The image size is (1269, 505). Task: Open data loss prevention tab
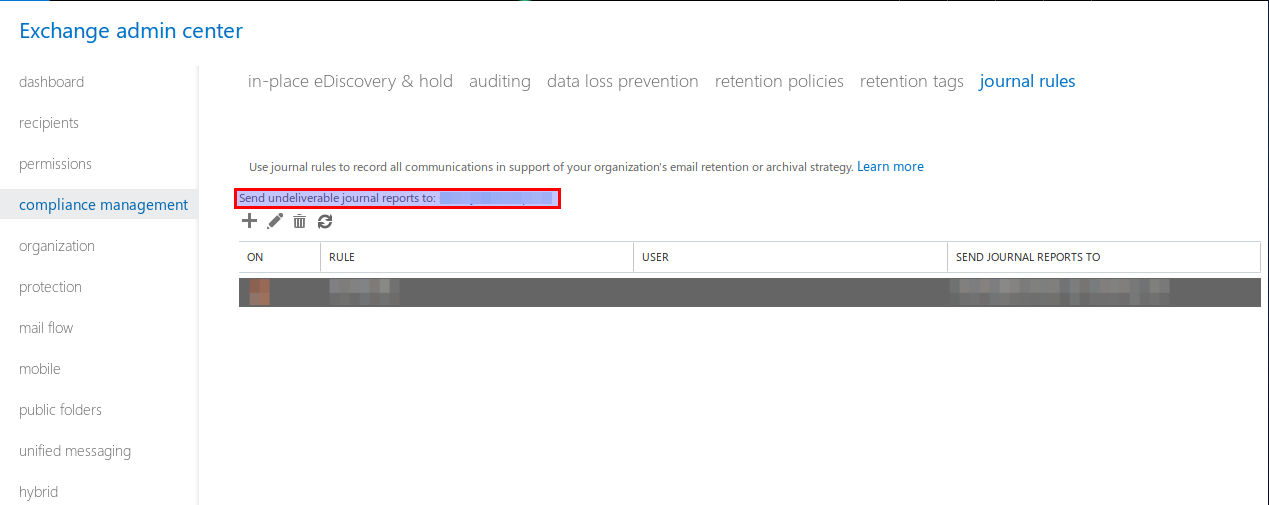[x=623, y=82]
